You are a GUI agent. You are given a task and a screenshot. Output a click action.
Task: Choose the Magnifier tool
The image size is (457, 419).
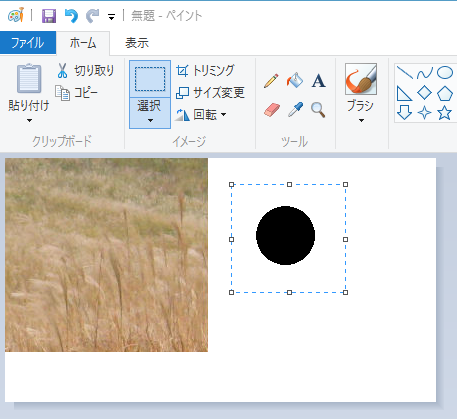coord(318,110)
